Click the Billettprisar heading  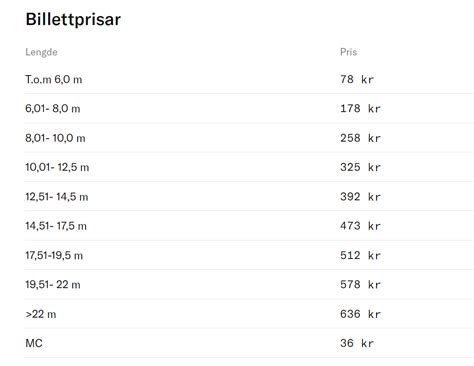coord(73,19)
